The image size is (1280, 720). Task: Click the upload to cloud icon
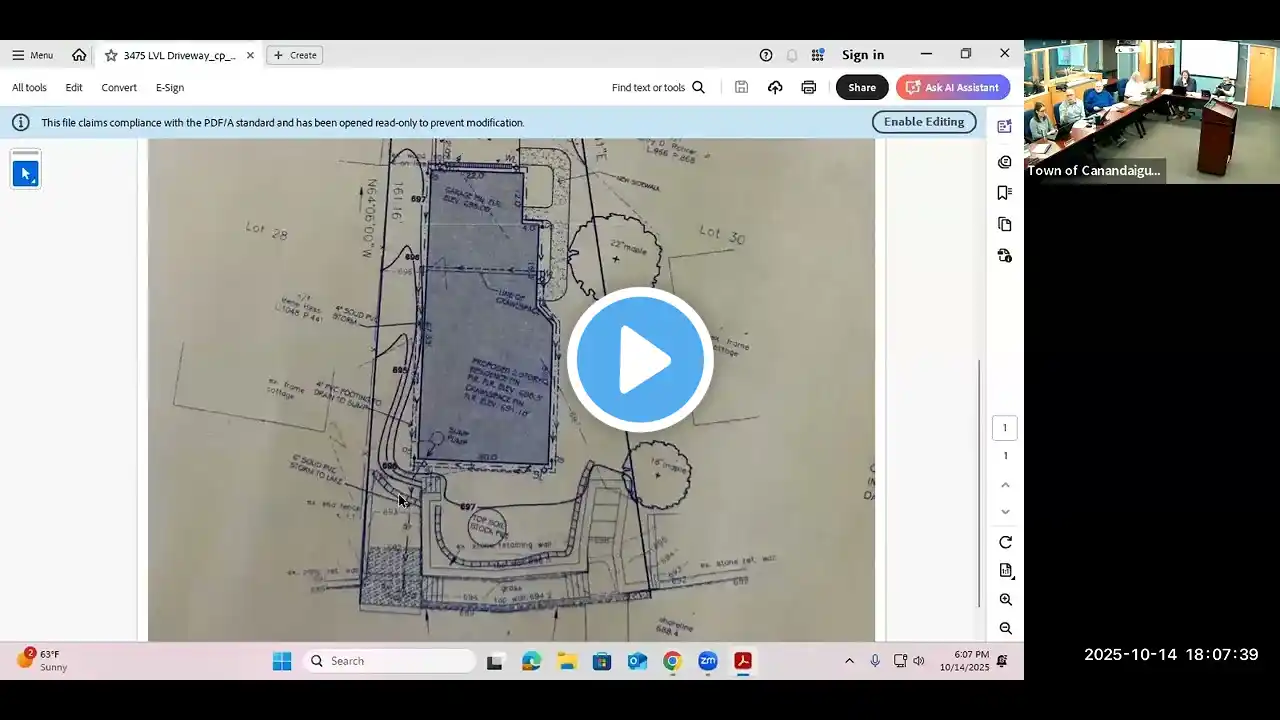775,88
